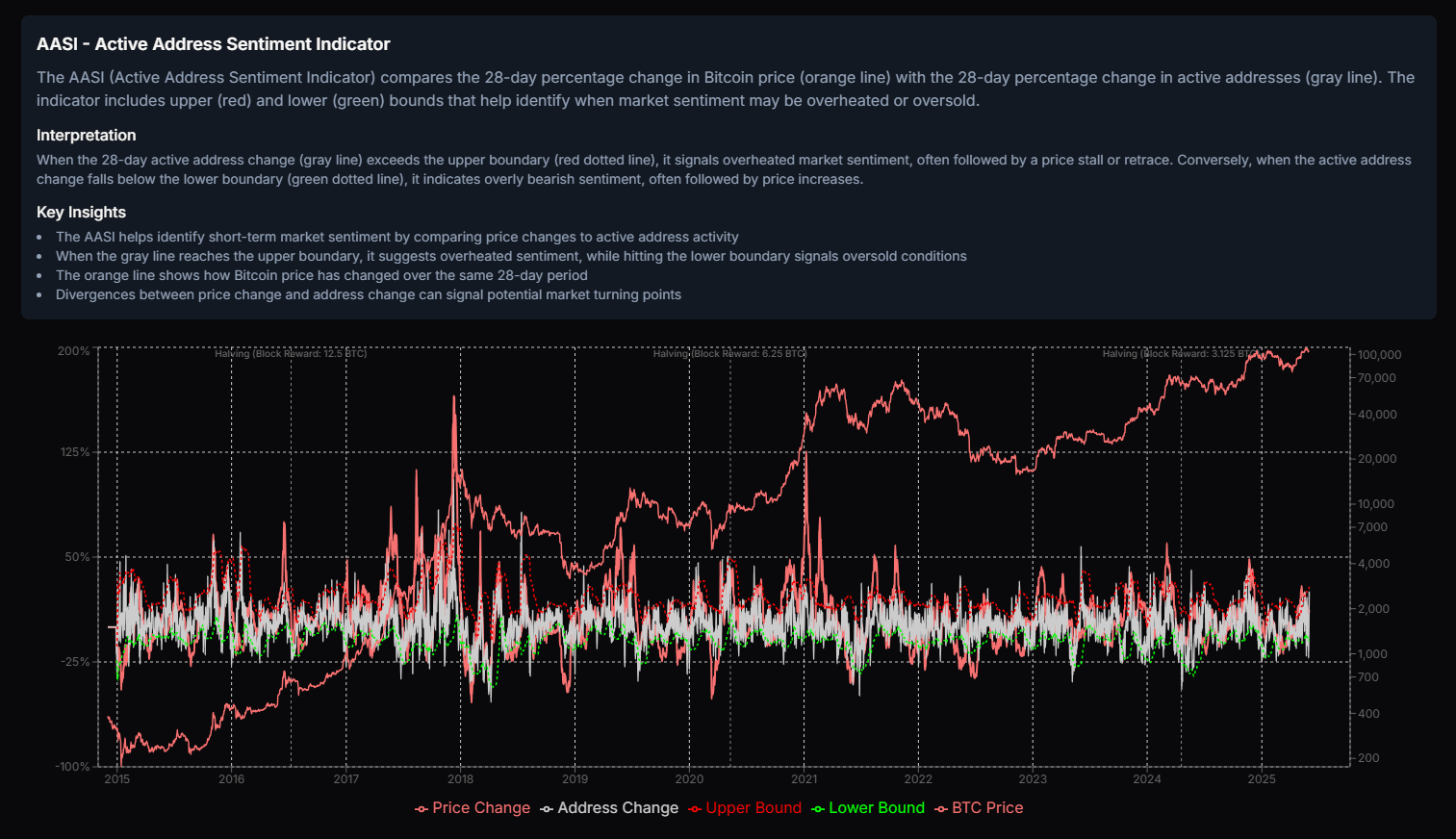Click the 2023 x-axis year label

(x=1033, y=779)
